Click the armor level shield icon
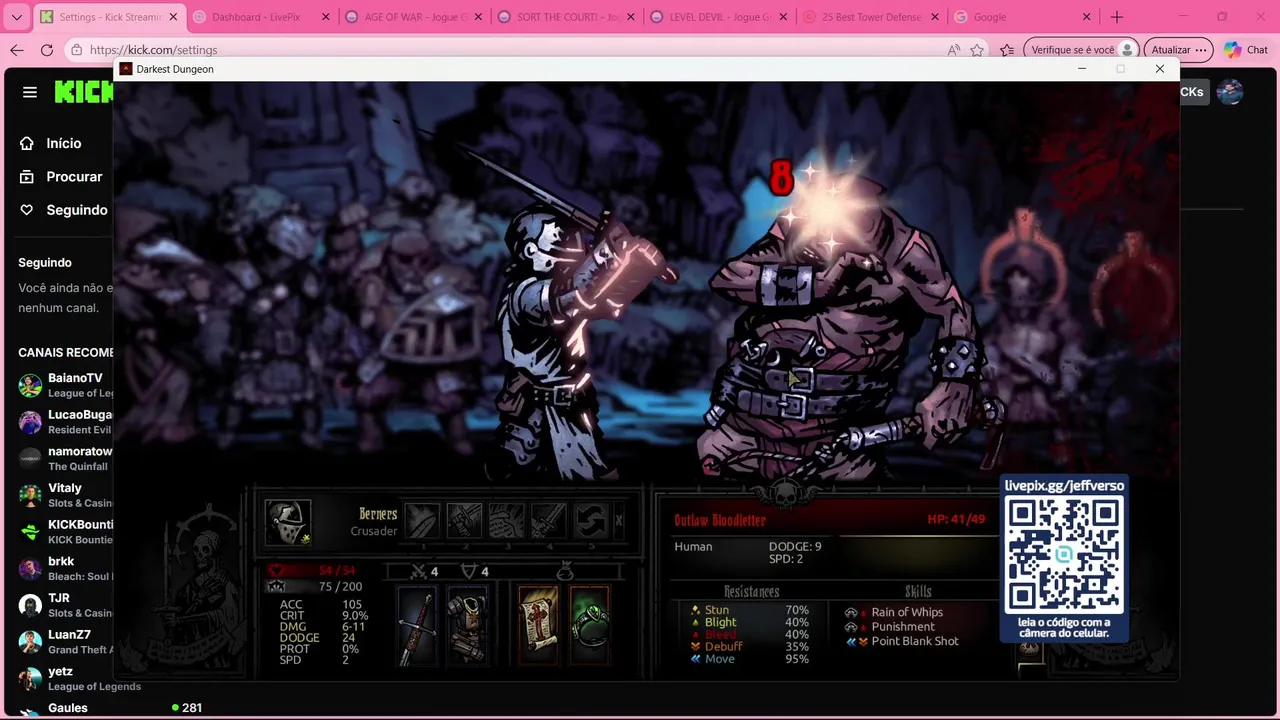This screenshot has width=1280, height=720. [x=469, y=572]
